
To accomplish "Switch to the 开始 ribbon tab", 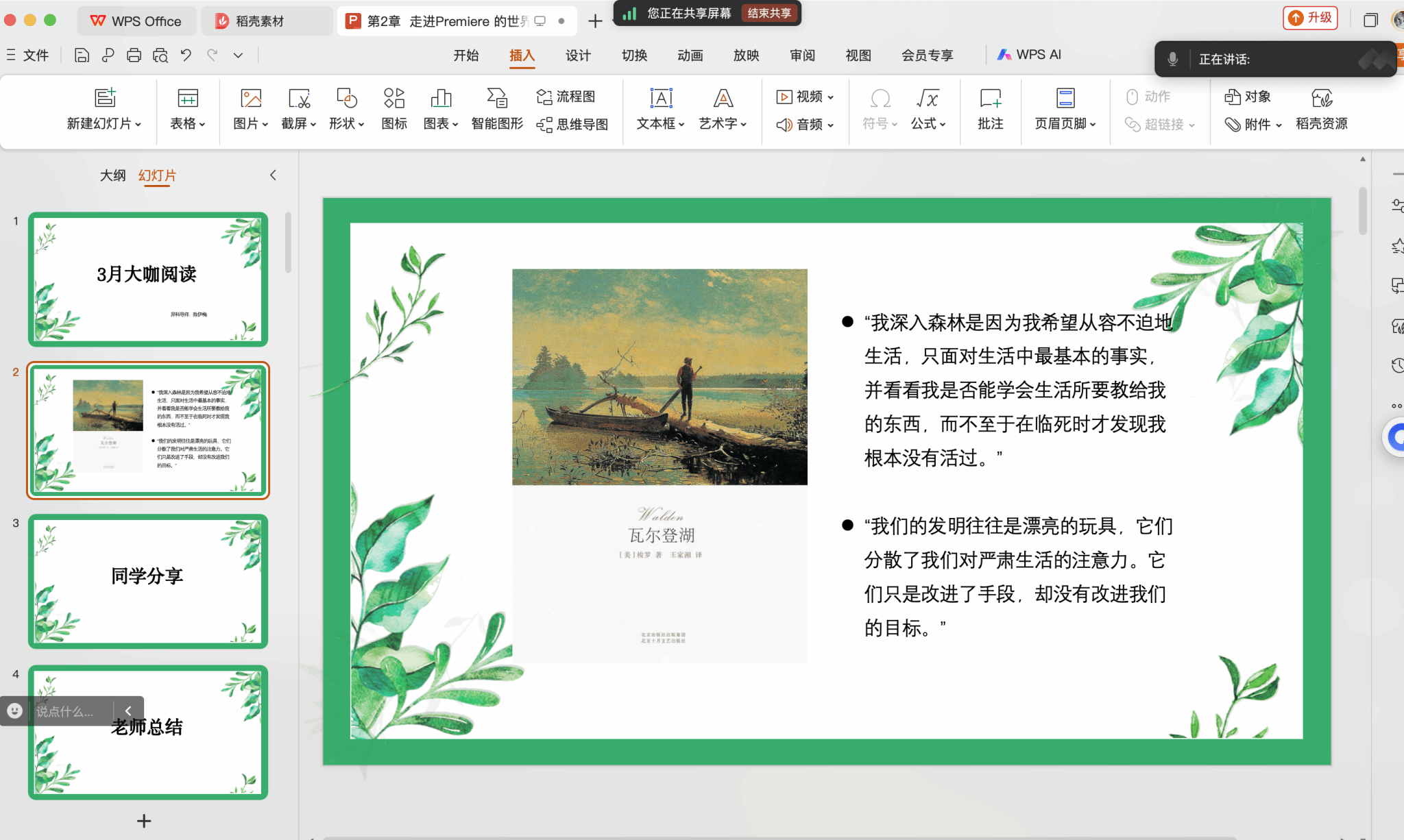I will click(x=466, y=55).
